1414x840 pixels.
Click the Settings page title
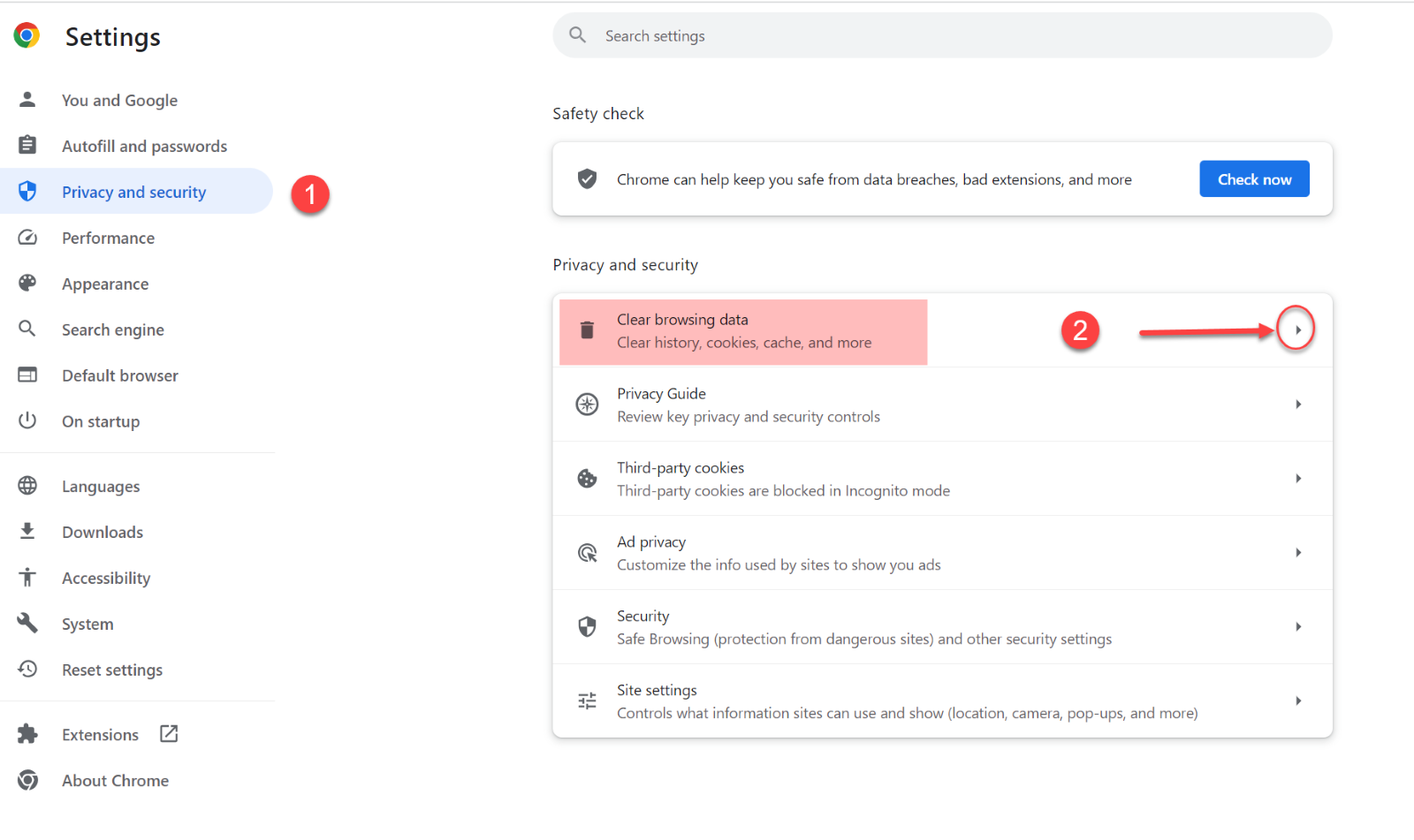tap(113, 37)
